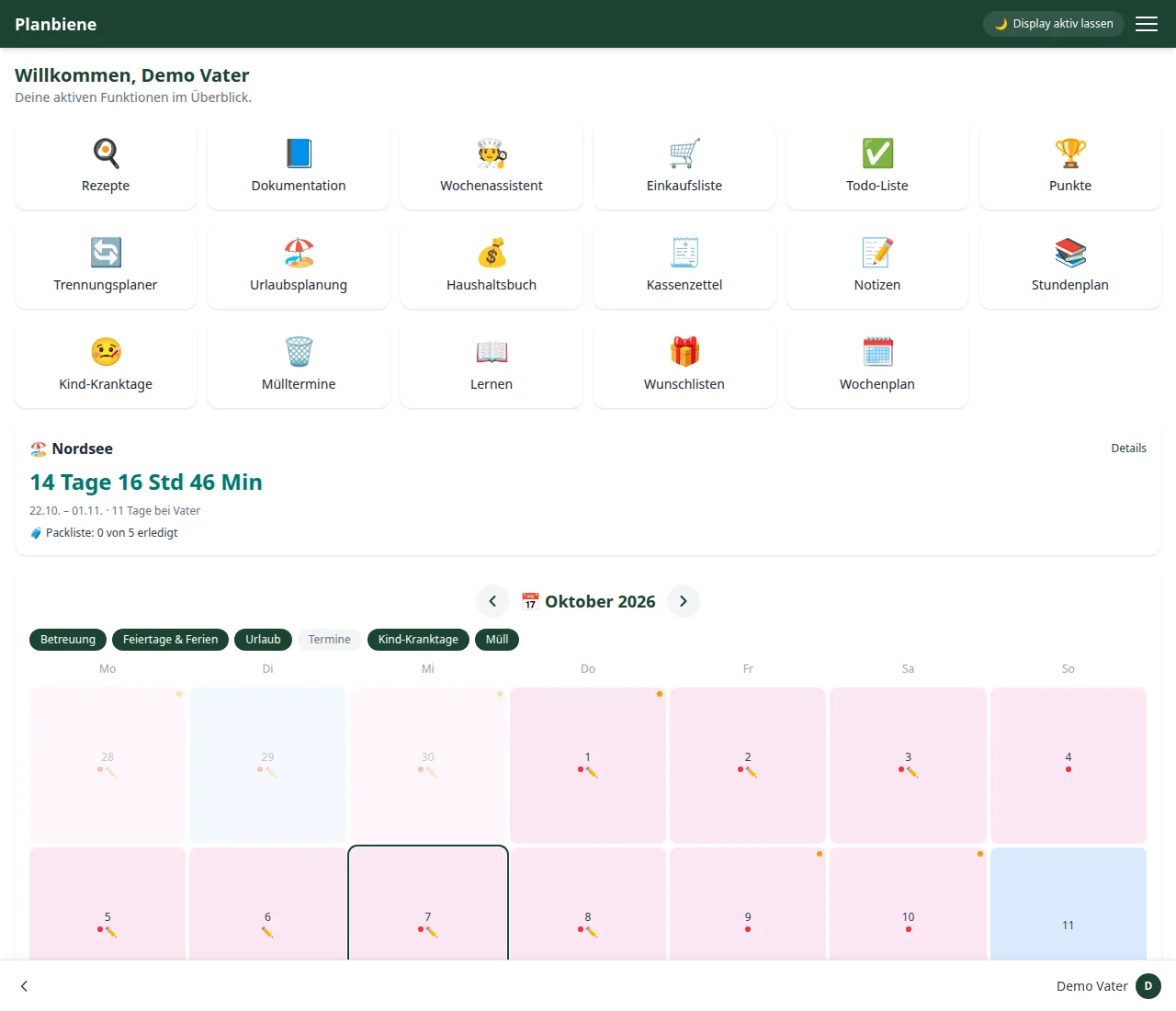Select the faded day 29 cell
1176x1011 pixels.
(267, 766)
